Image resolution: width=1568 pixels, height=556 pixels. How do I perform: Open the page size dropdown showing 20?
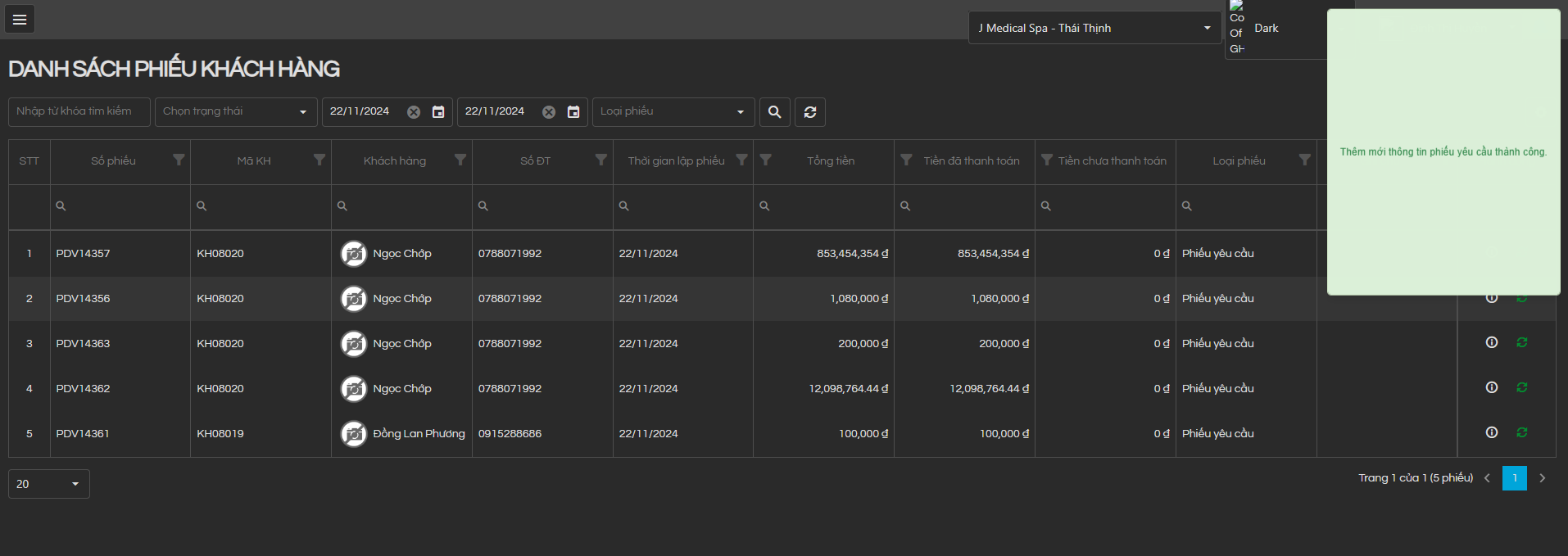[49, 484]
